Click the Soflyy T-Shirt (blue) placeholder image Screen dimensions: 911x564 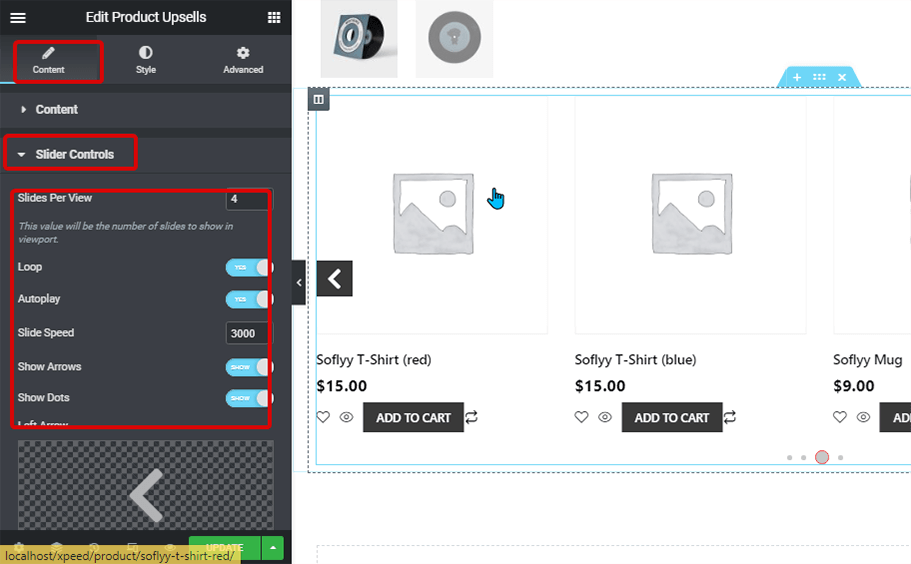click(691, 214)
